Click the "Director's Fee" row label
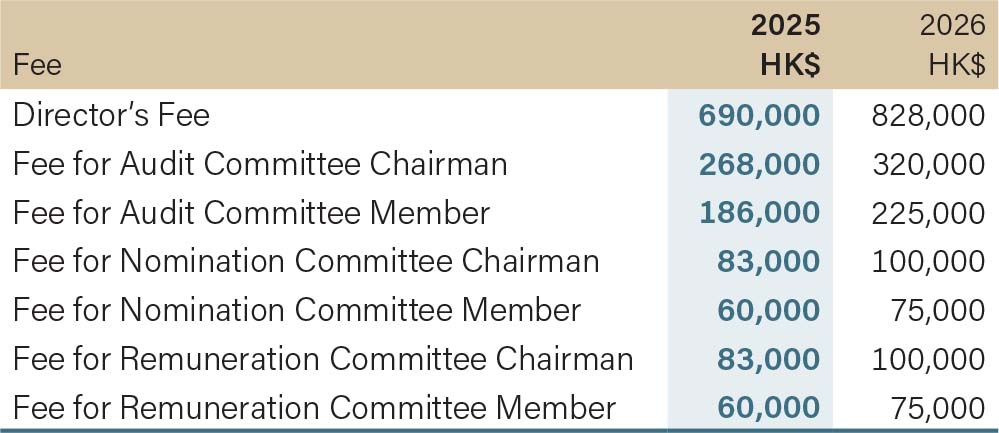 tap(111, 115)
